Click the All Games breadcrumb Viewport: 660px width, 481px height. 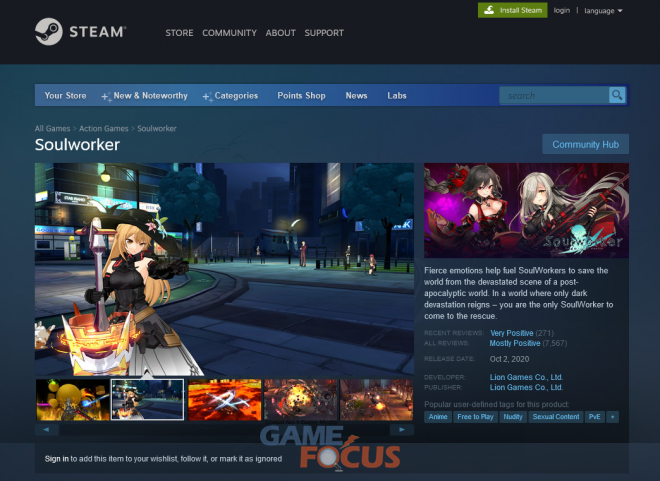(53, 128)
